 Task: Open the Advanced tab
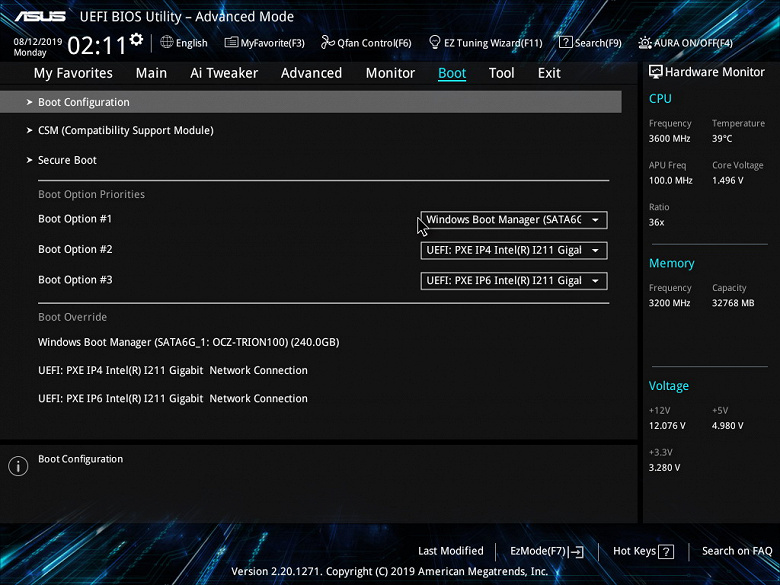click(311, 73)
